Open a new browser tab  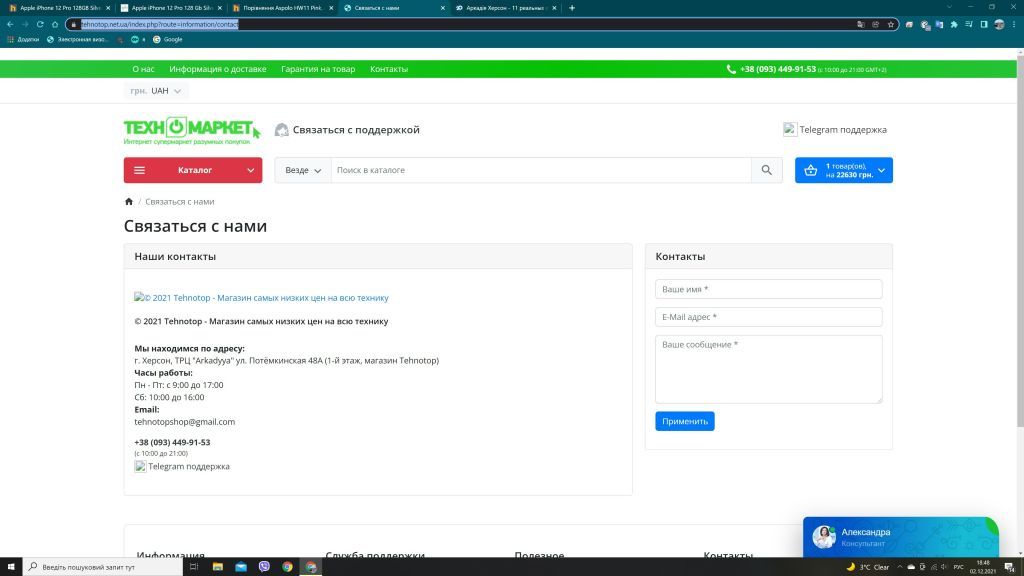[x=572, y=8]
